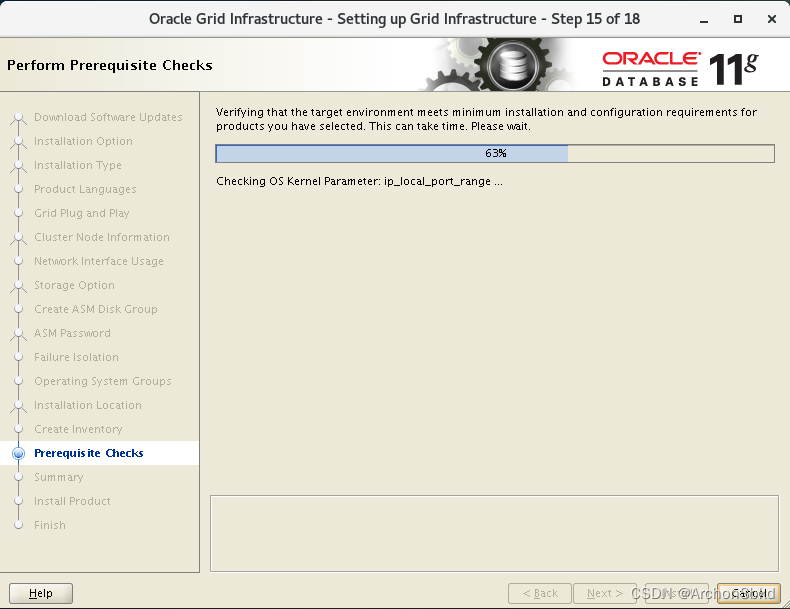Image resolution: width=790 pixels, height=609 pixels.
Task: Minimize the installer window
Action: click(x=704, y=20)
